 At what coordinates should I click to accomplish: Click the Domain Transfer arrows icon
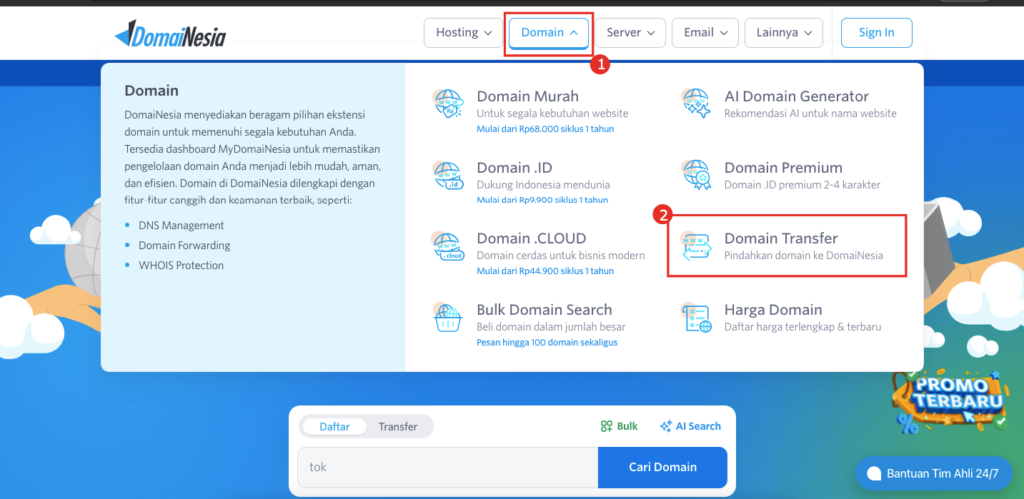[696, 247]
